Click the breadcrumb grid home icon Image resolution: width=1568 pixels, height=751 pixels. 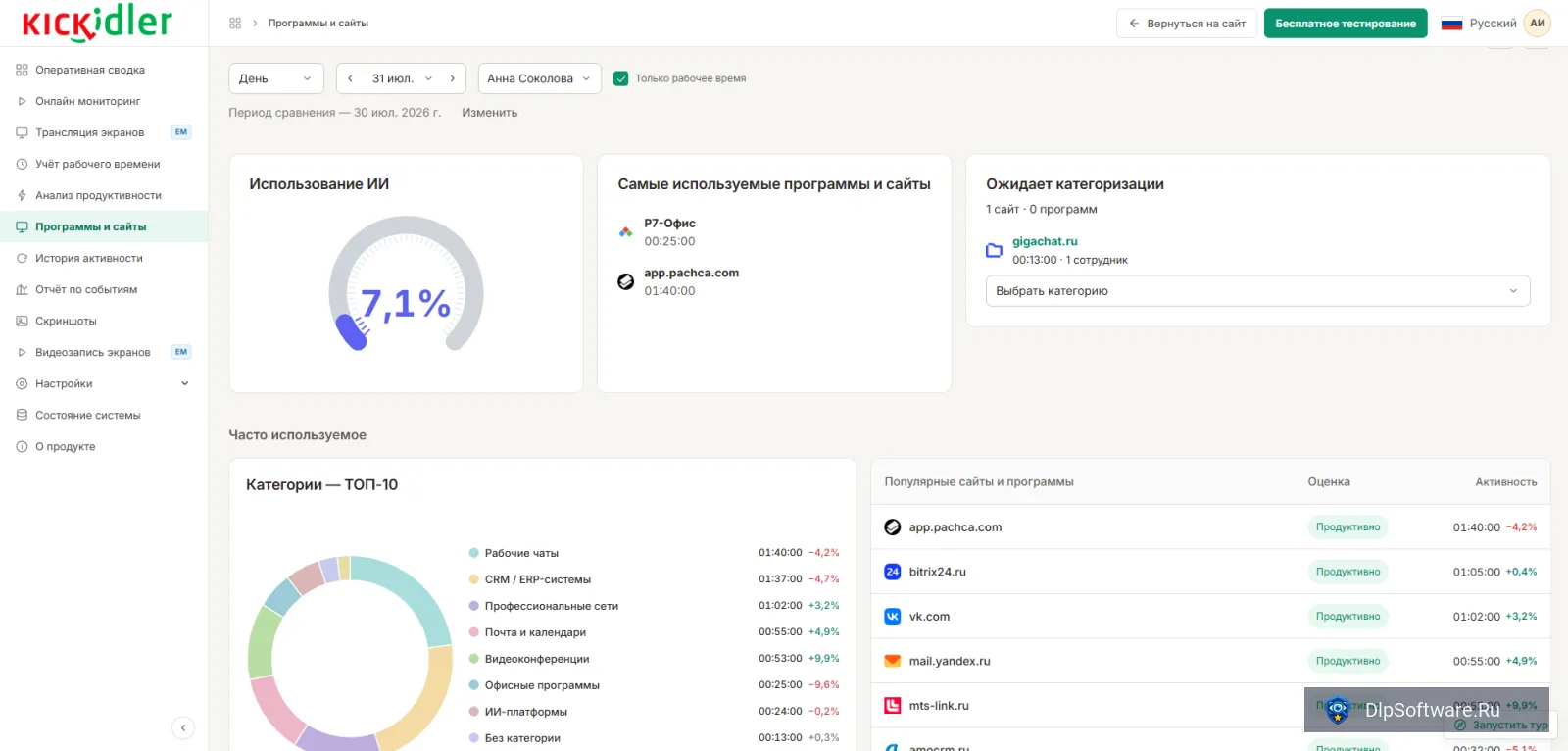click(x=235, y=24)
